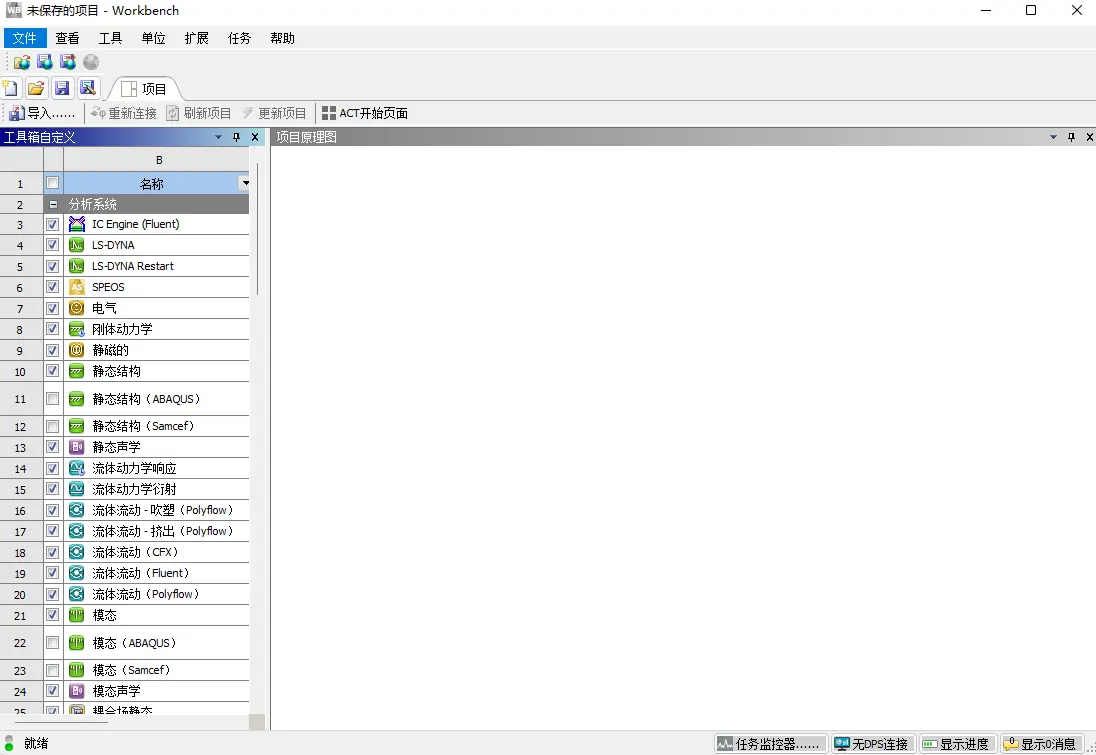
Task: Click the folder-with-globe open icon in top toolbar
Action: tap(22, 62)
